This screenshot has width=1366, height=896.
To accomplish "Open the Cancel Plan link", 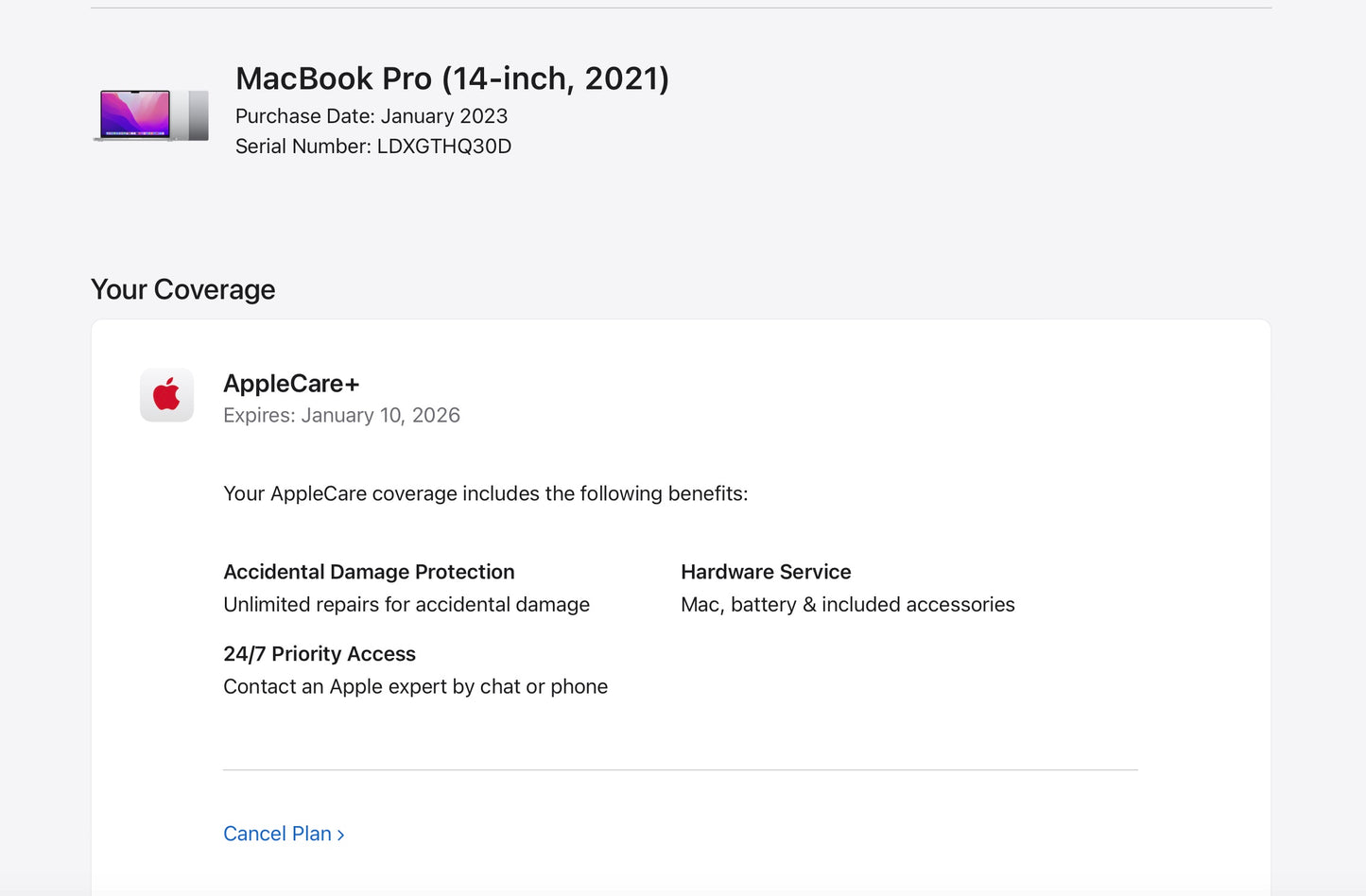I will click(x=277, y=834).
